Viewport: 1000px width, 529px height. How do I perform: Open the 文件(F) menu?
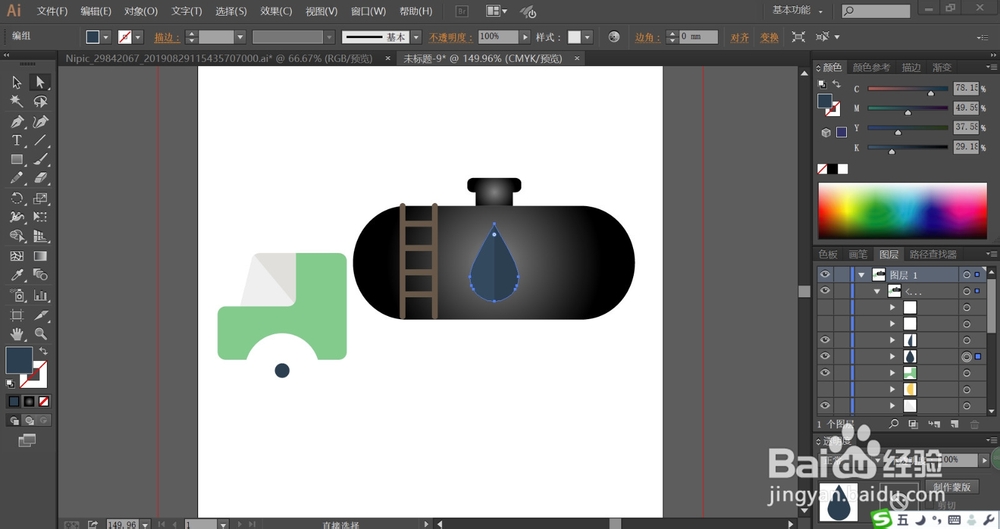coord(52,11)
